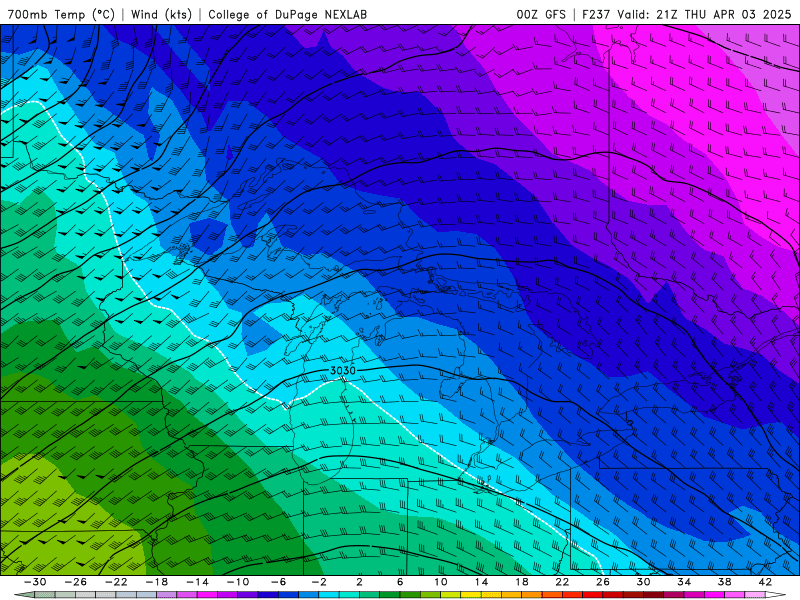
Task: Click the "21Z THU APR 03 2025" valid time
Action: (x=723, y=14)
